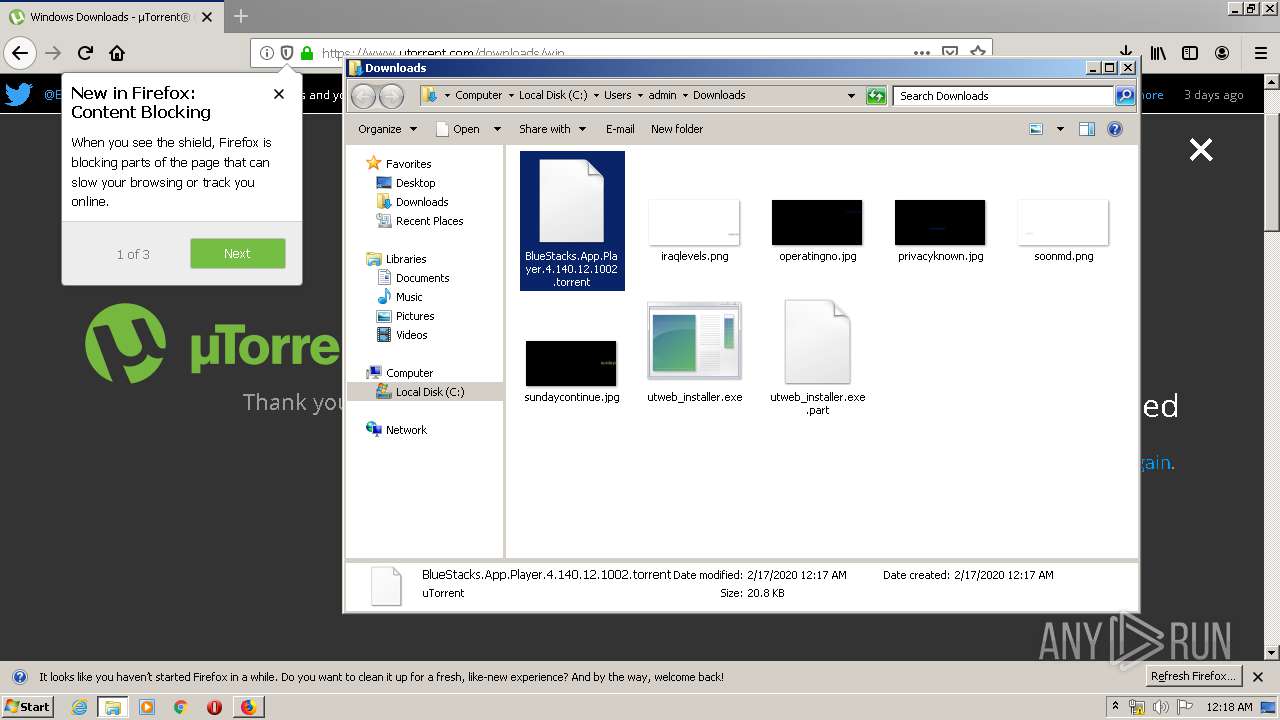Select Computer in navigation pane
This screenshot has width=1280, height=720.
pos(409,373)
